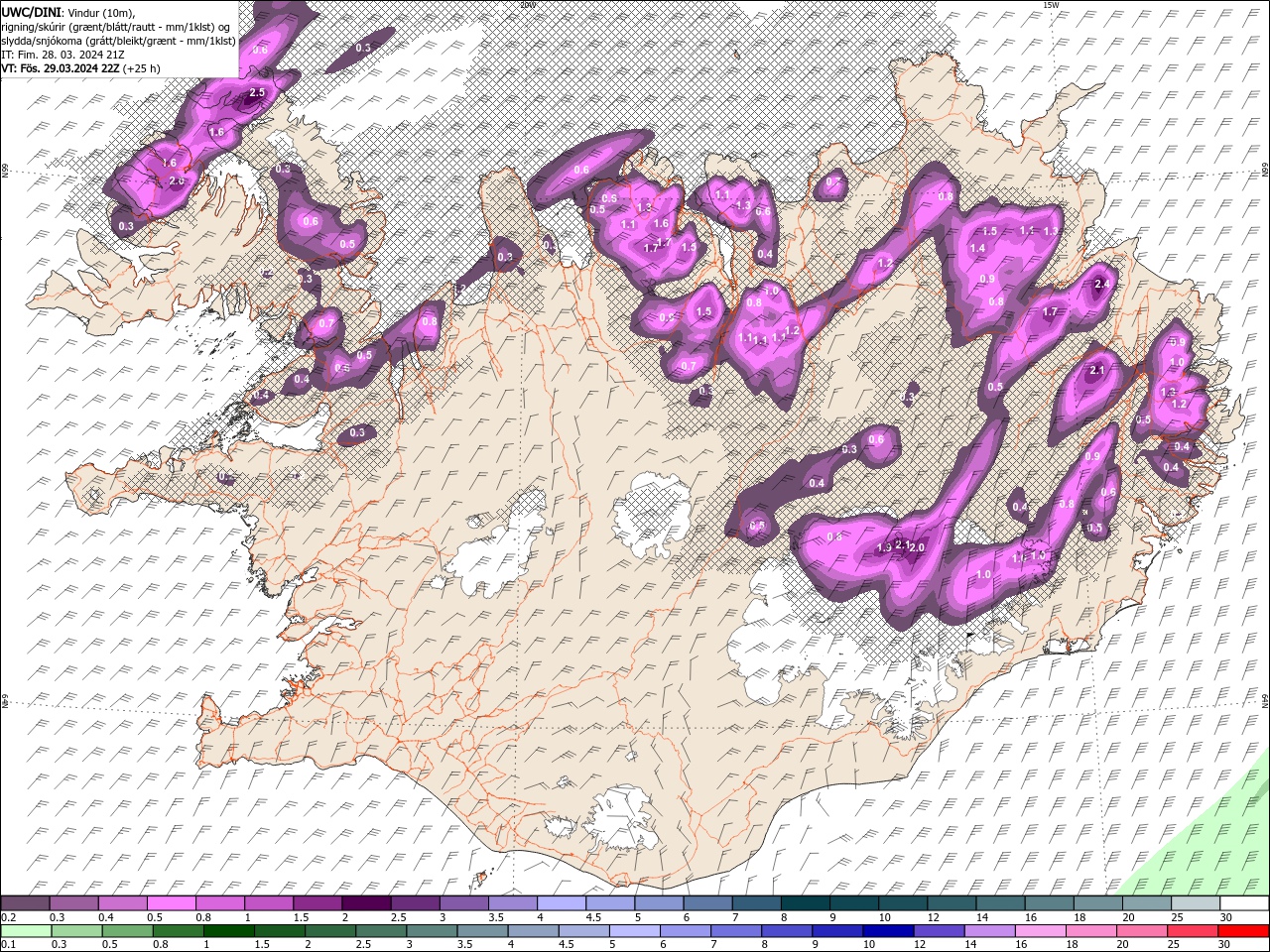
Task: Pick the 2 dark green swatch in lower legend row
Action: tap(330, 931)
